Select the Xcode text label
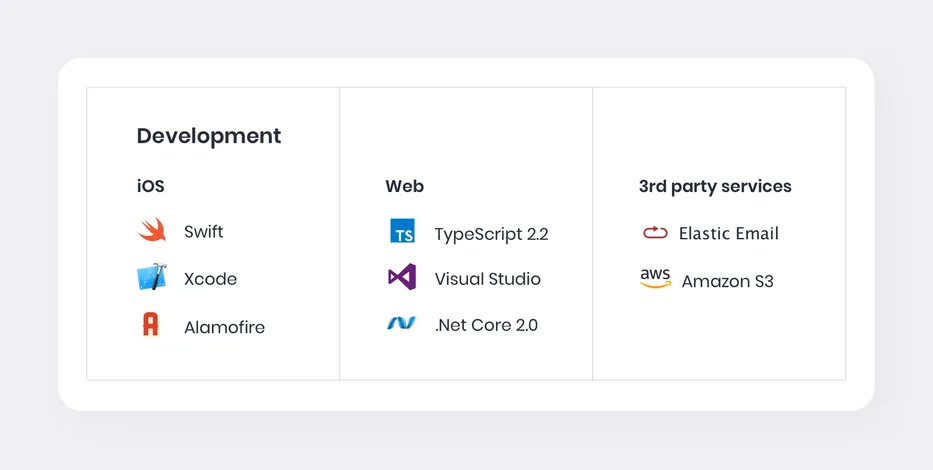Screen dimensions: 933x470 pyautogui.click(x=210, y=279)
